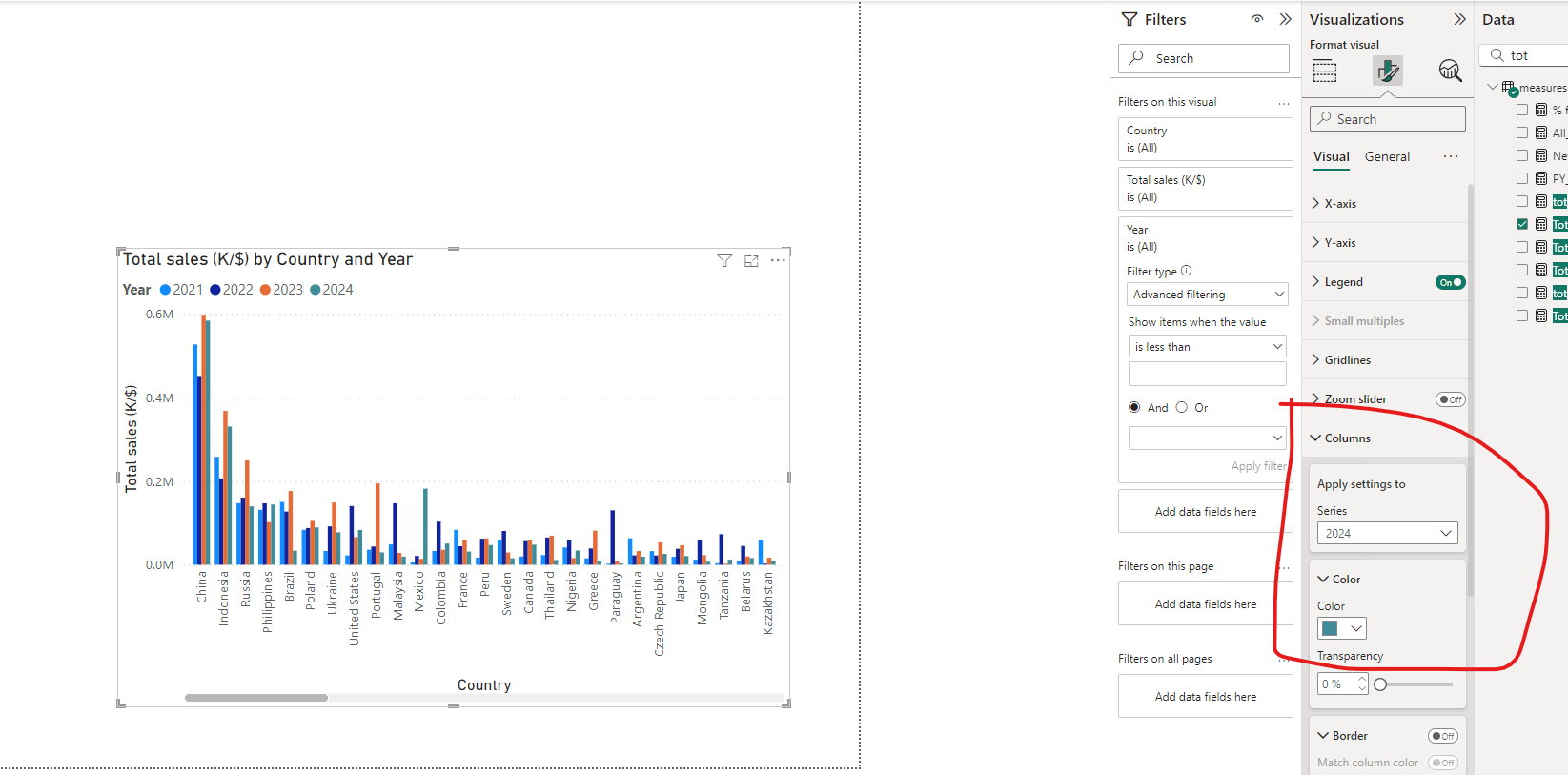
Task: Check the All_ measure checkbox
Action: [1522, 133]
